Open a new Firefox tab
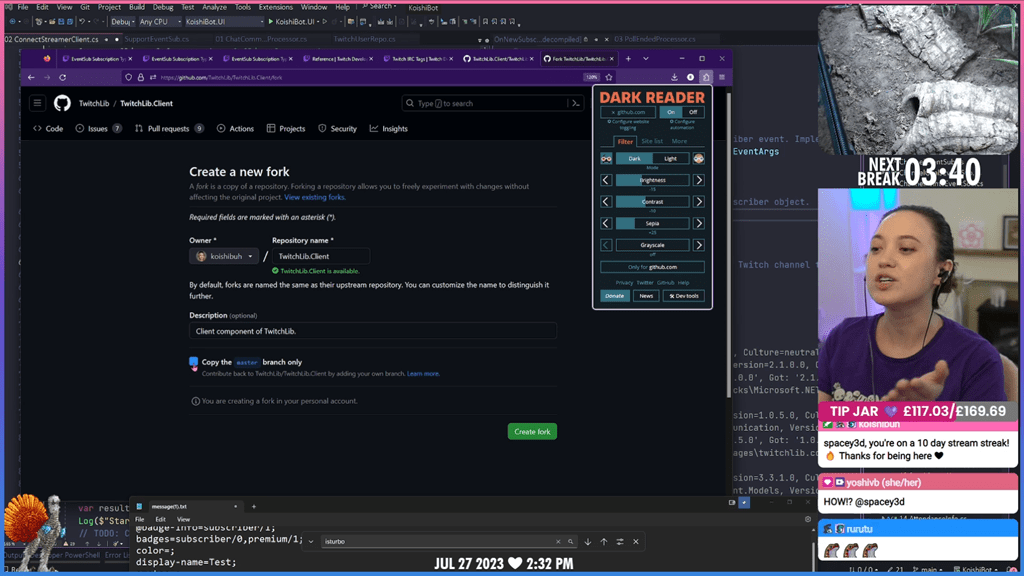 point(628,59)
